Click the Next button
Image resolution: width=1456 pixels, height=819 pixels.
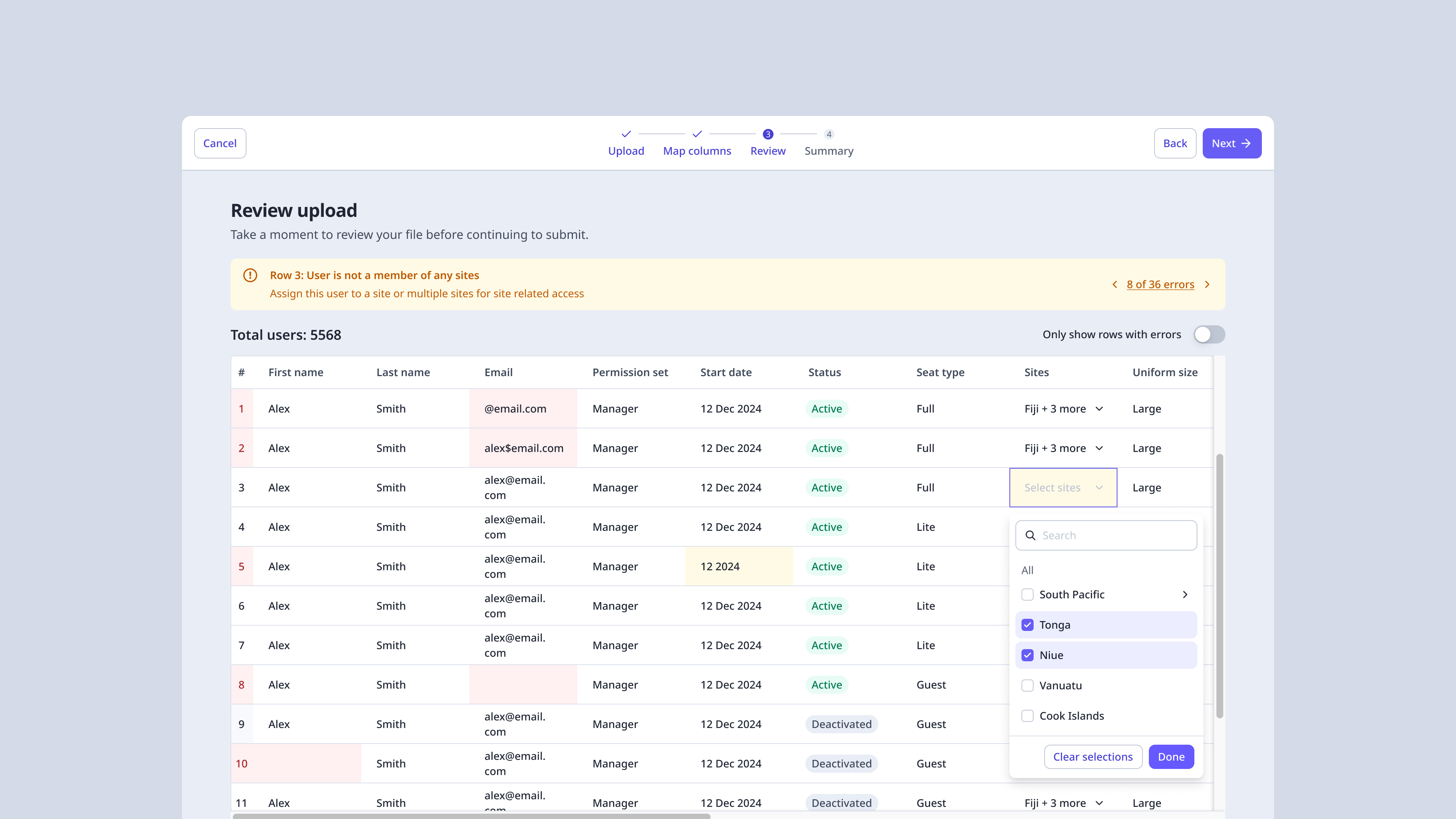1232,144
